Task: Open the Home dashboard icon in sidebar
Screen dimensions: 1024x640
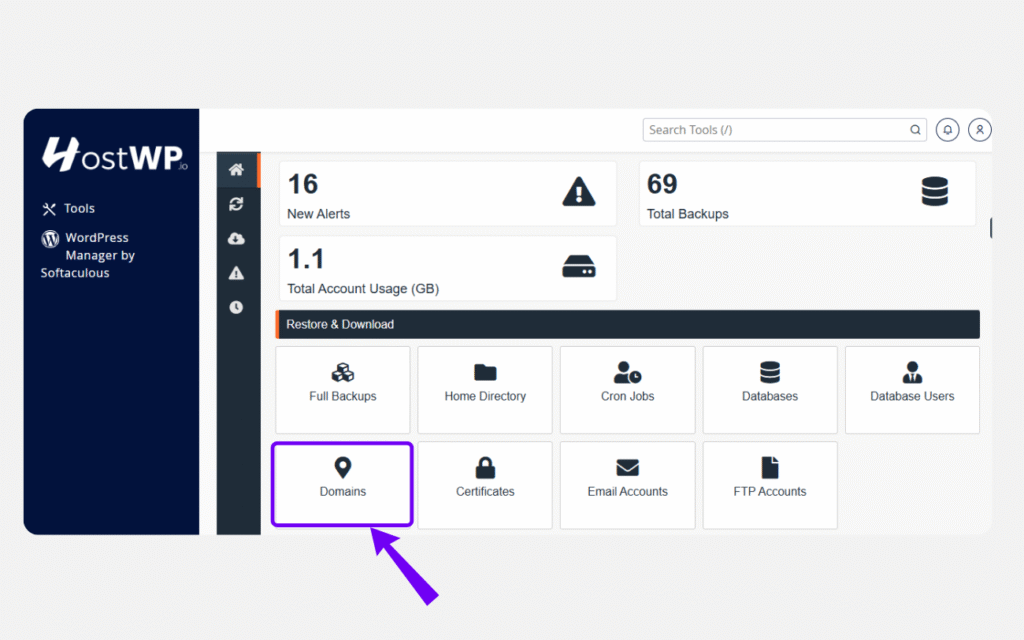Action: (237, 170)
